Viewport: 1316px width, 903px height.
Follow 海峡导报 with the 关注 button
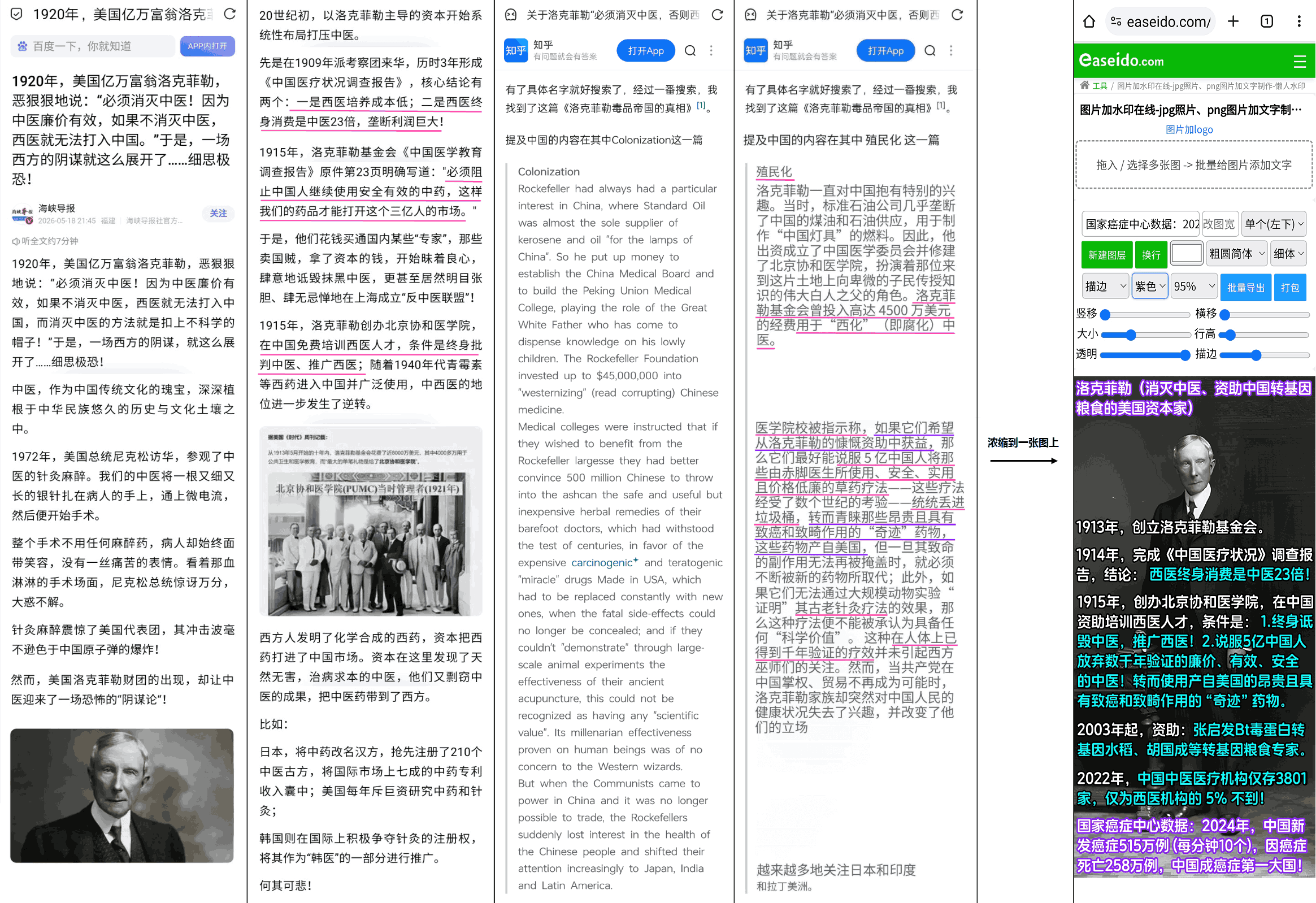[218, 214]
